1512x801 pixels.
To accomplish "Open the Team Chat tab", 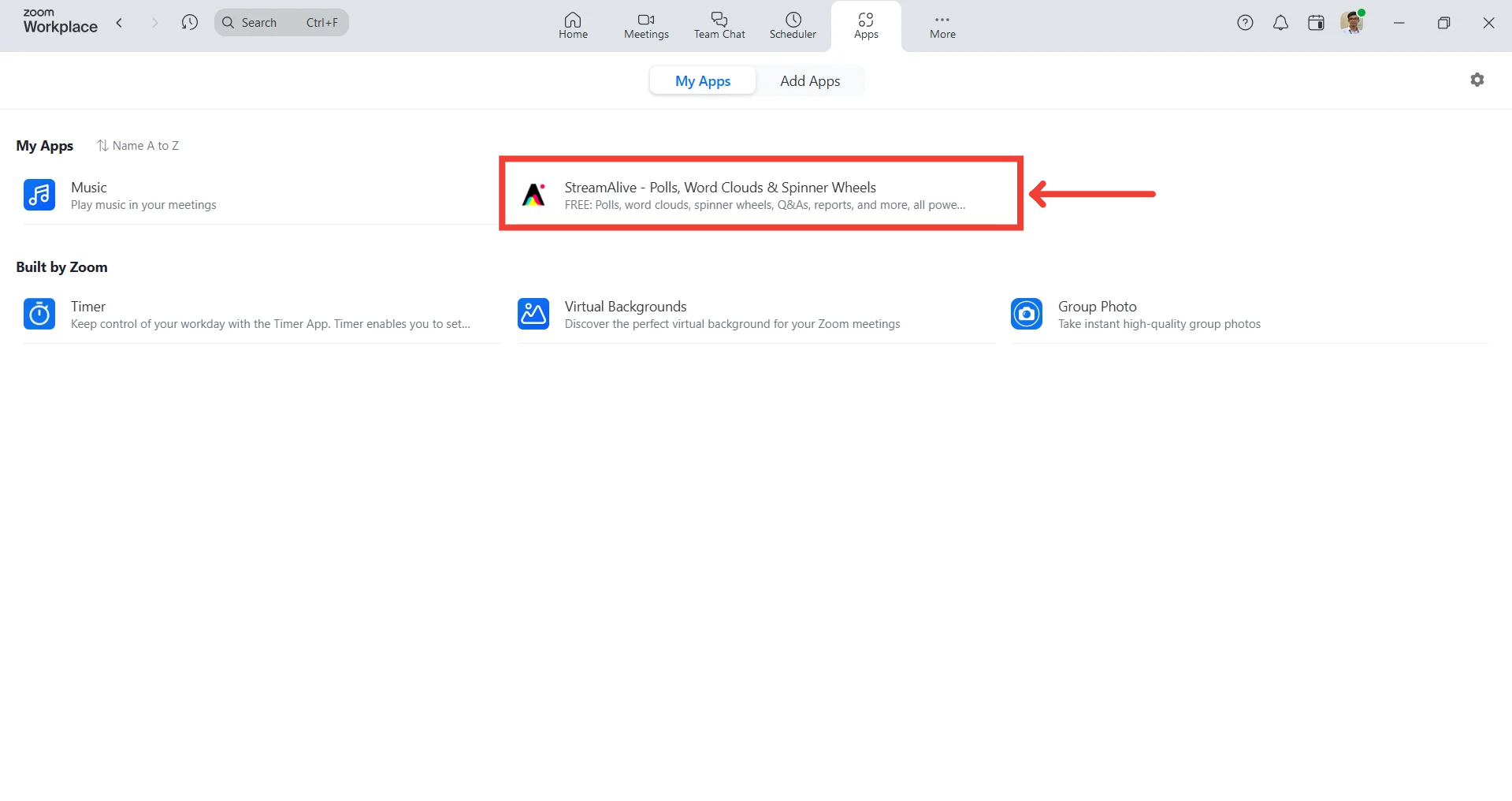I will click(719, 25).
